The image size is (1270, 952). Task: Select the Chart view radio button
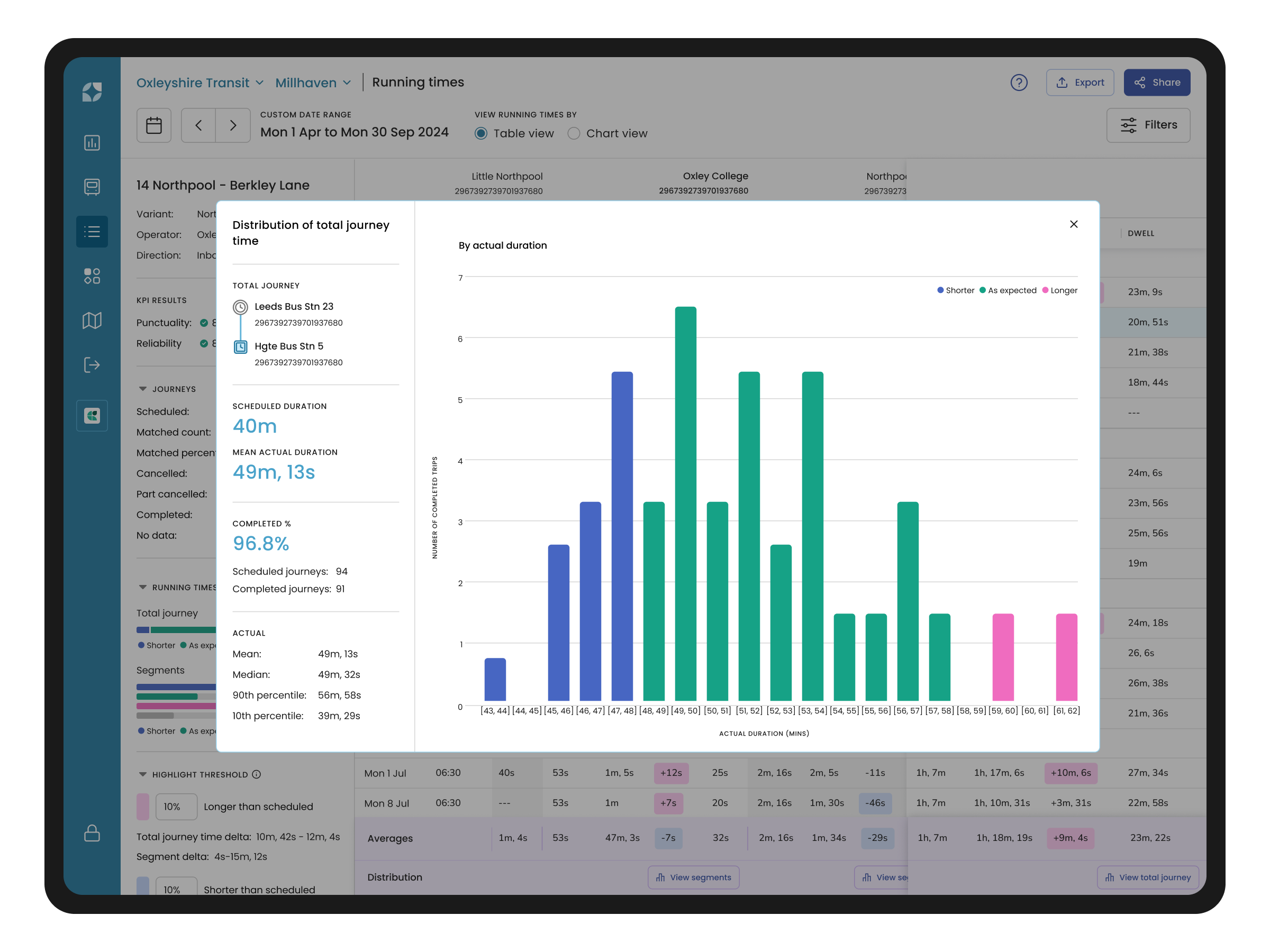click(574, 133)
